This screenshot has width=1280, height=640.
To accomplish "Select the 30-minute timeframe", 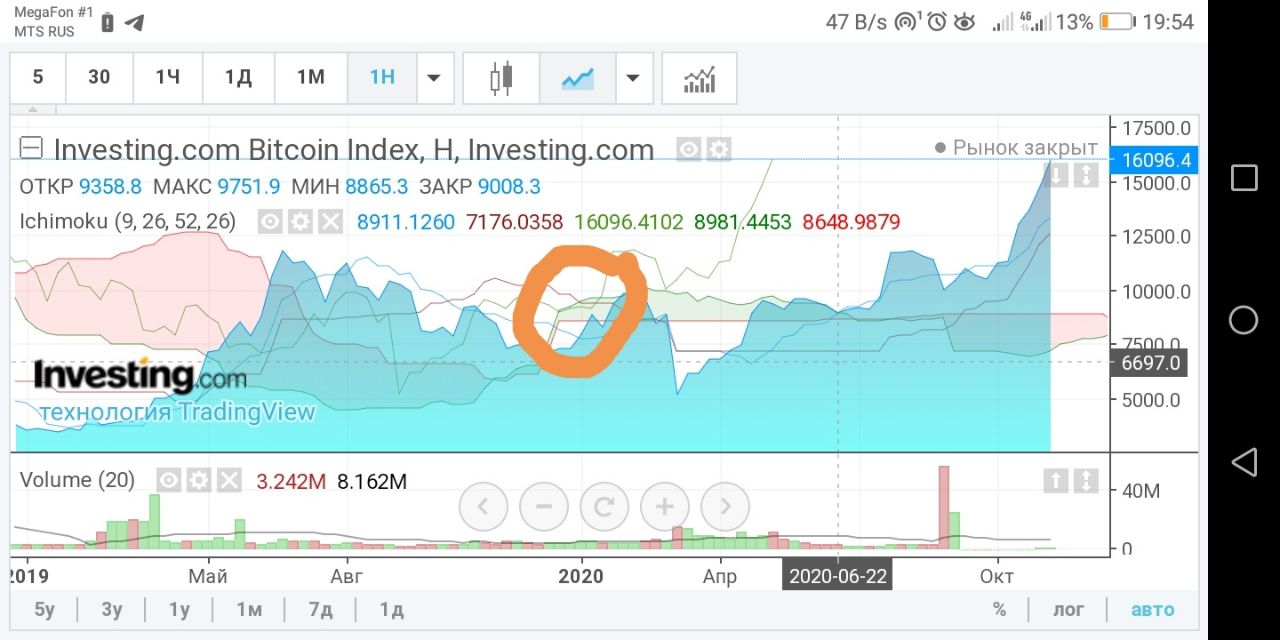I will [x=99, y=78].
